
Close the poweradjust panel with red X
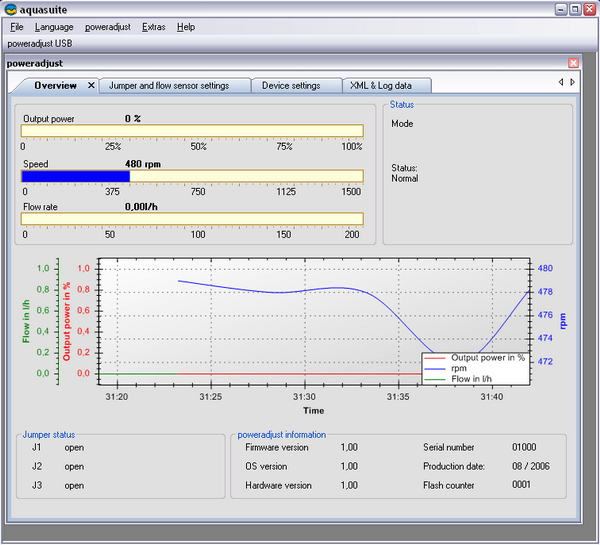coord(573,63)
